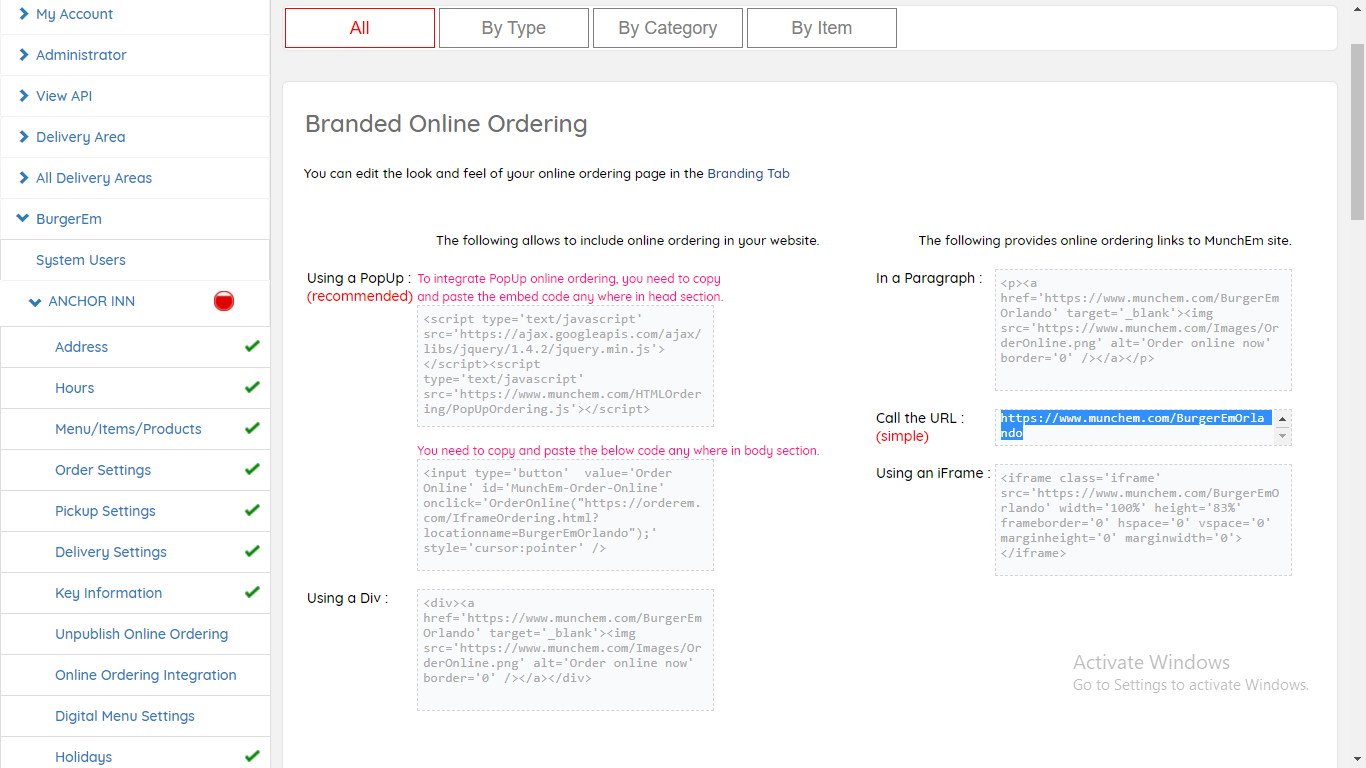Collapse the ANCHOR INN location tree

point(36,301)
